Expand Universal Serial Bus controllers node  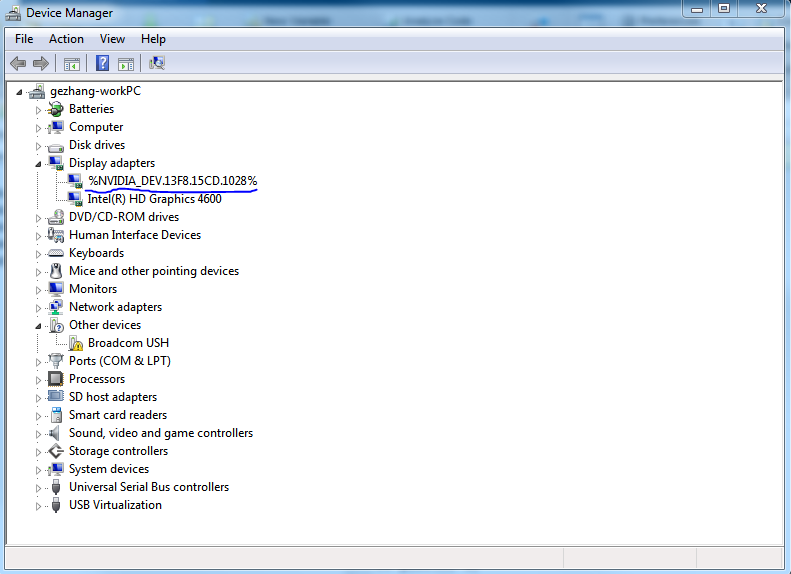pyautogui.click(x=38, y=488)
